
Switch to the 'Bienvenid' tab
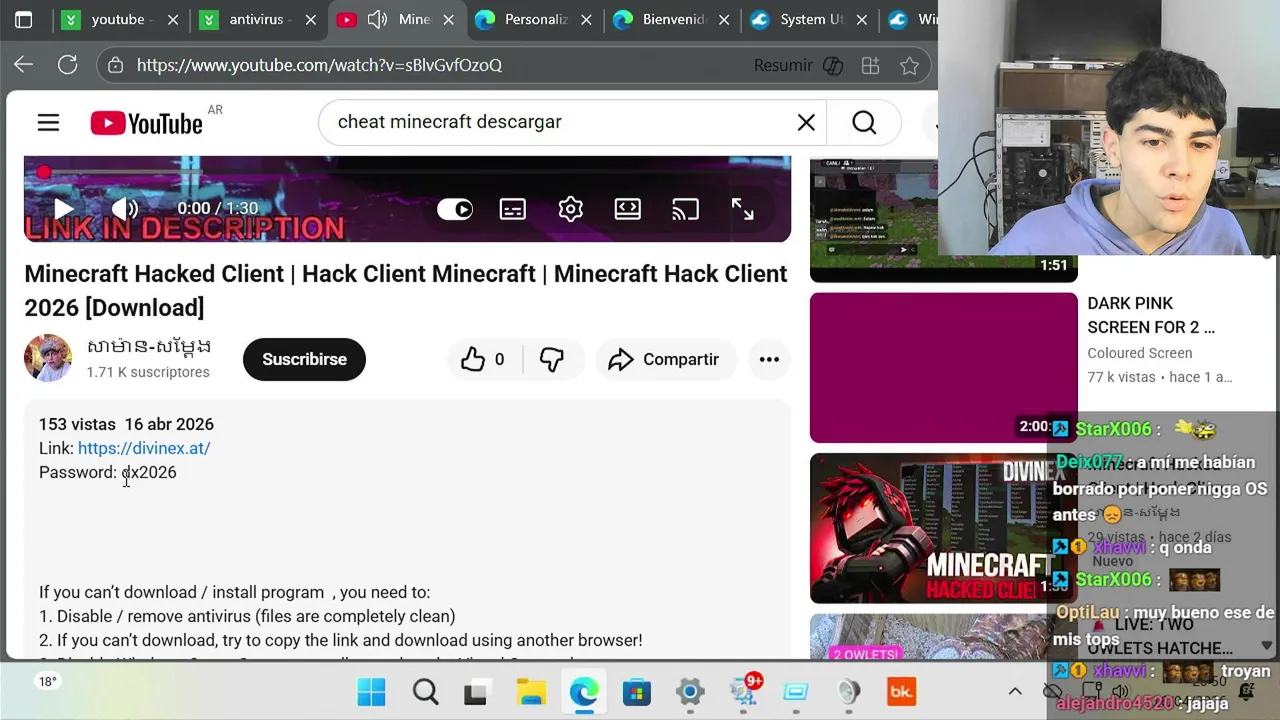click(674, 19)
